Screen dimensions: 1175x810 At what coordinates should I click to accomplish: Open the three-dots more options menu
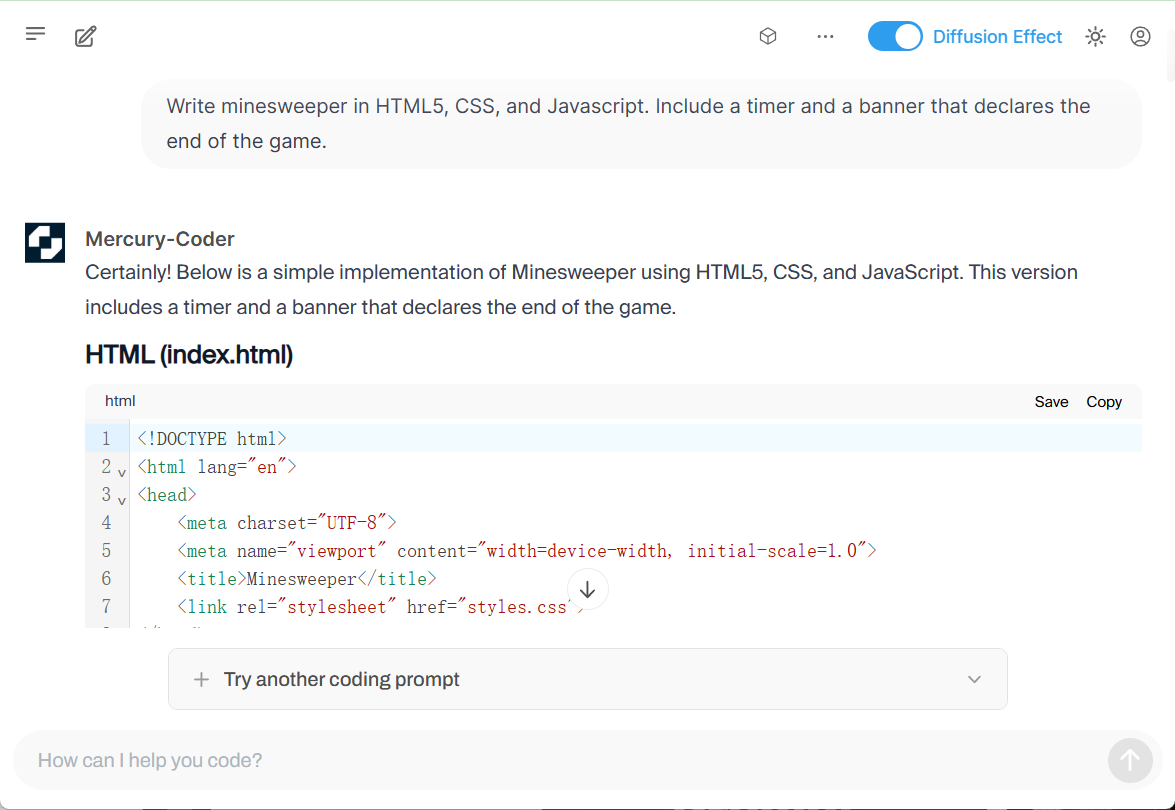[x=825, y=36]
